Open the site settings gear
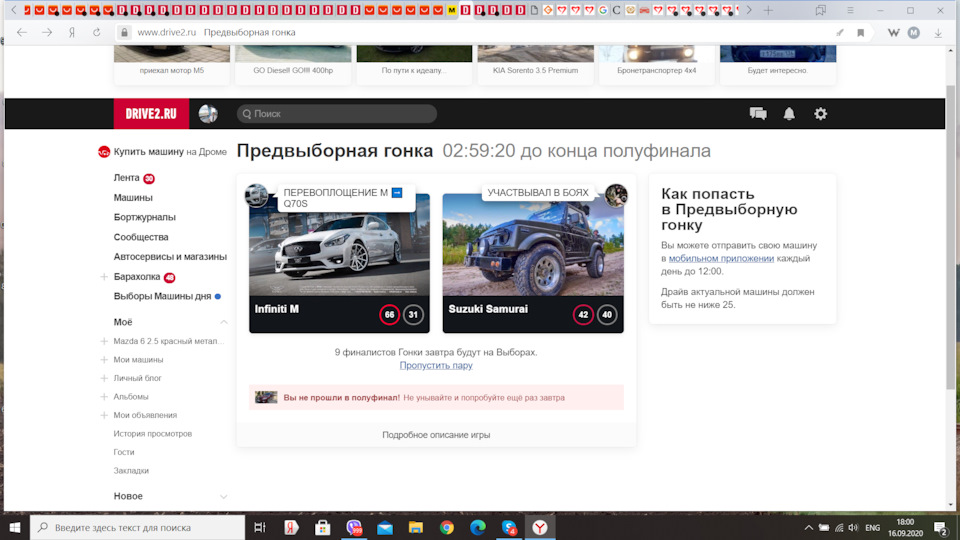This screenshot has height=540, width=960. pyautogui.click(x=820, y=114)
